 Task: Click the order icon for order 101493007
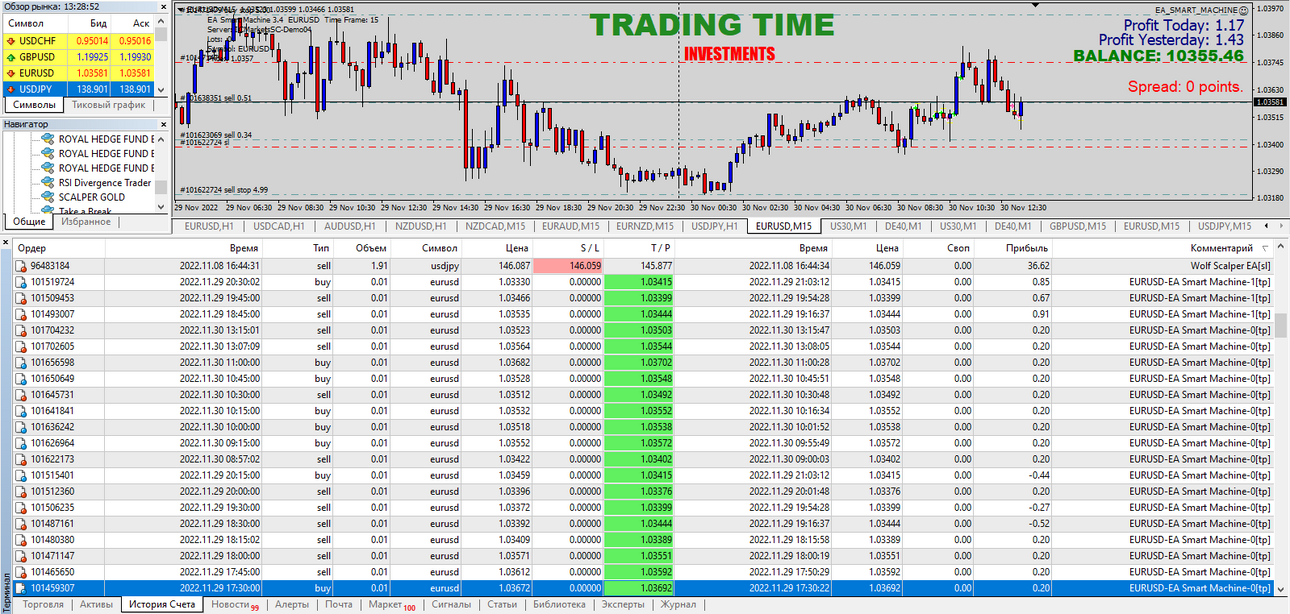click(21, 314)
